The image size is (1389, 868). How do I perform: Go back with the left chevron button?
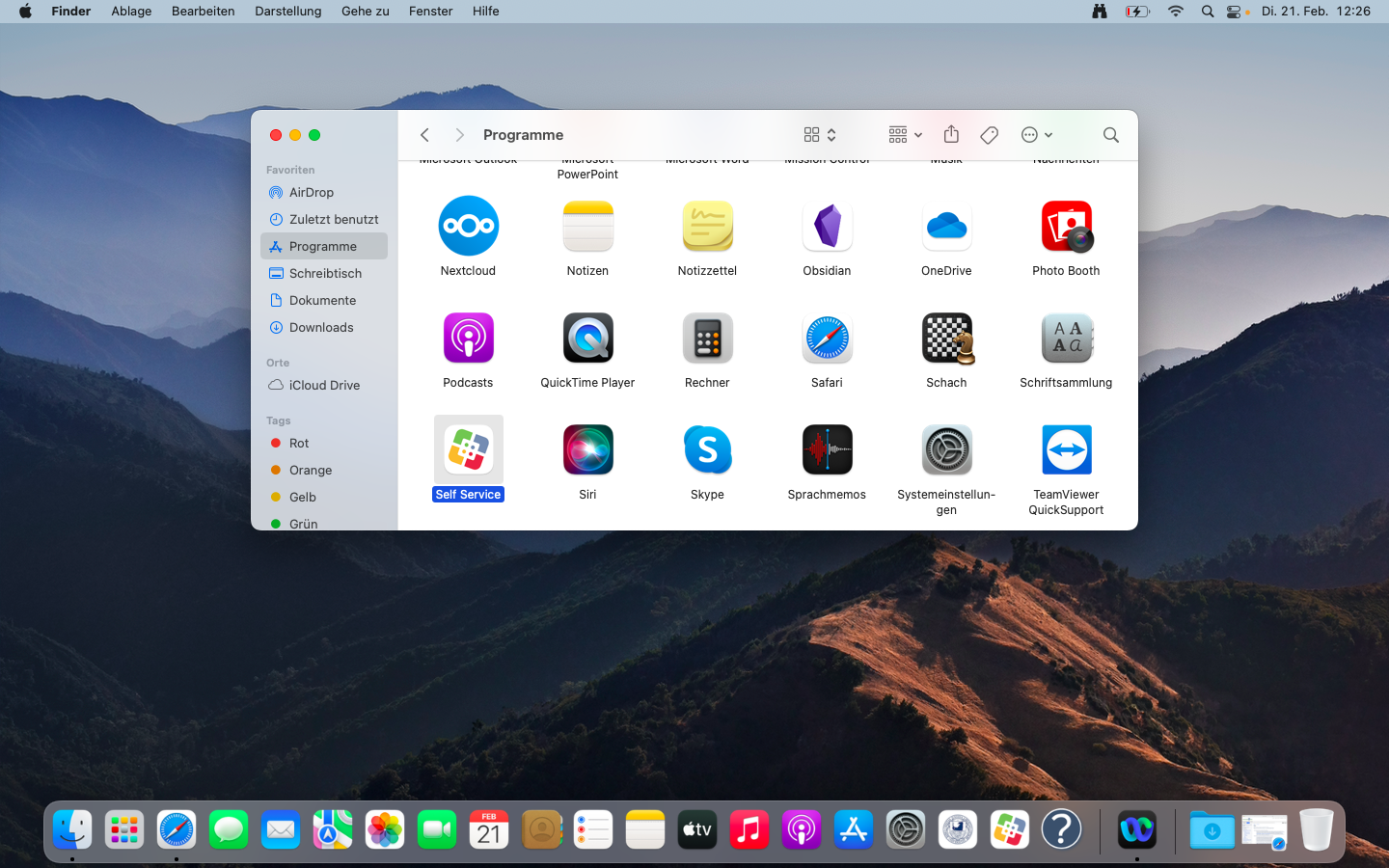click(424, 135)
